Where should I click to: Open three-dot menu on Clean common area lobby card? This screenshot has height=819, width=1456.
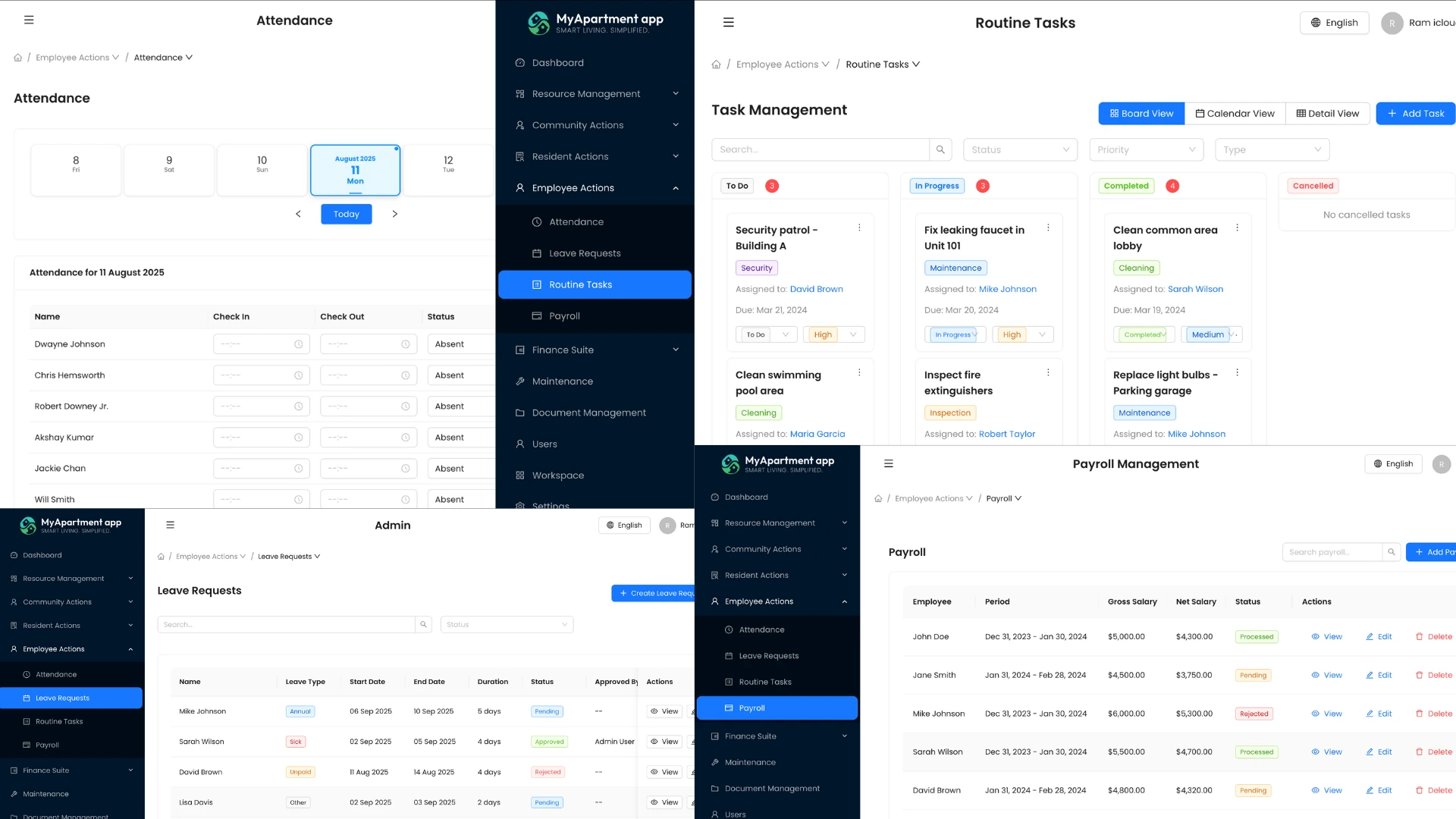1237,227
